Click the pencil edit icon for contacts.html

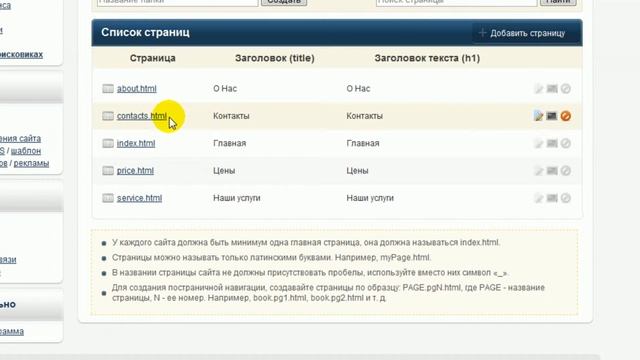pos(539,116)
